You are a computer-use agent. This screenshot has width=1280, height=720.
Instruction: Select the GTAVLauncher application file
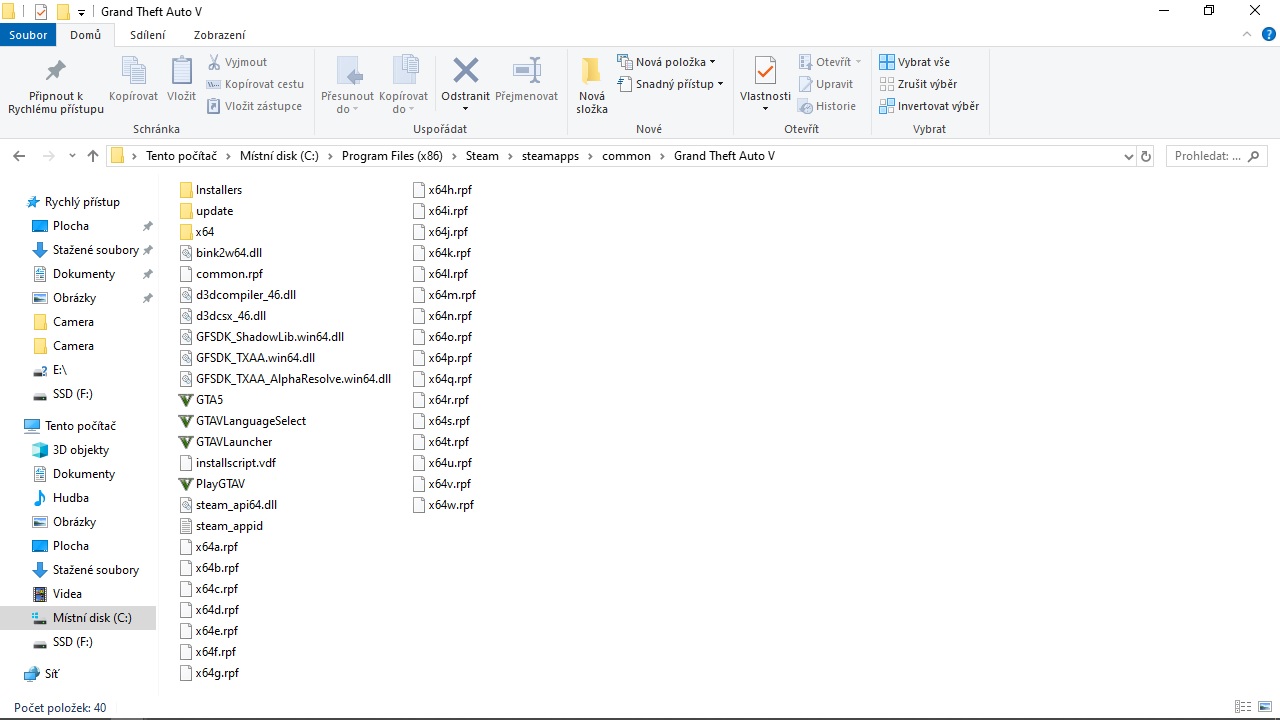234,442
